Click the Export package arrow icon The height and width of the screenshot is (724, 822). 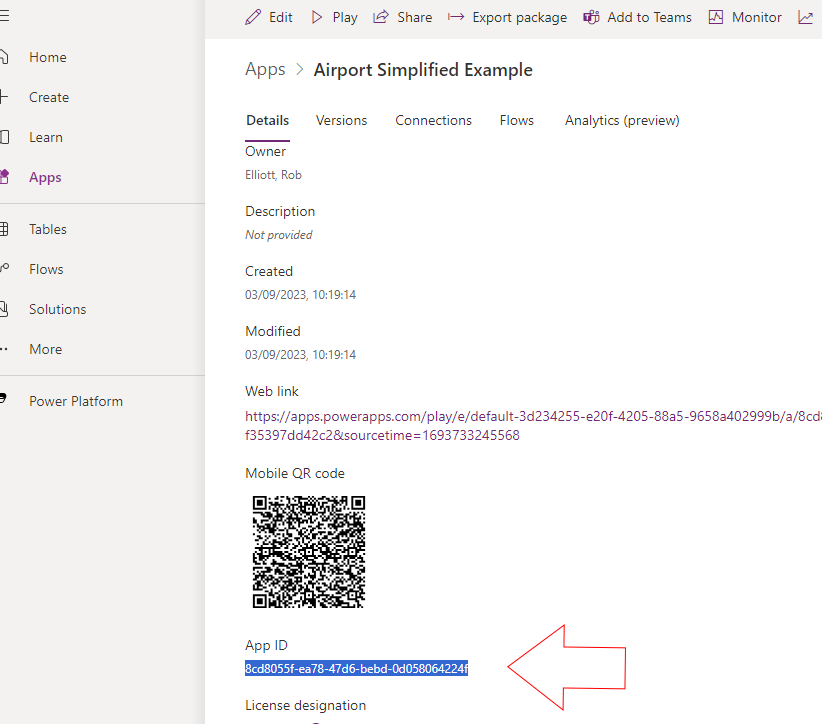pos(456,17)
